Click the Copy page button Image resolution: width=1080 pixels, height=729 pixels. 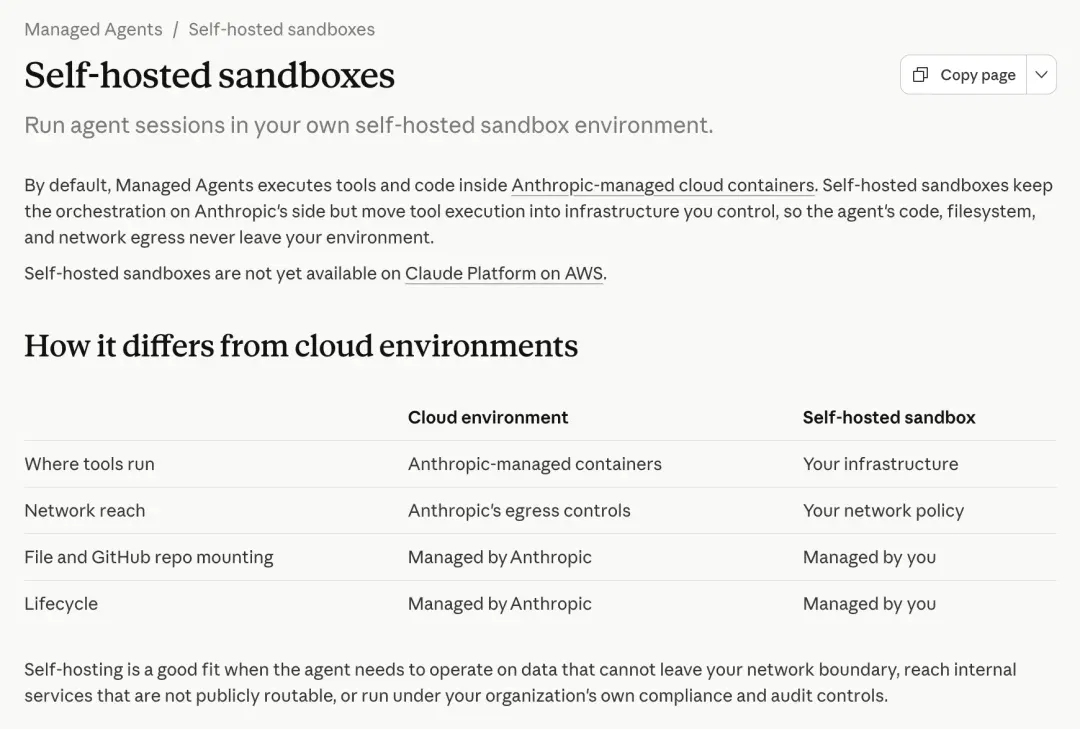coord(964,74)
